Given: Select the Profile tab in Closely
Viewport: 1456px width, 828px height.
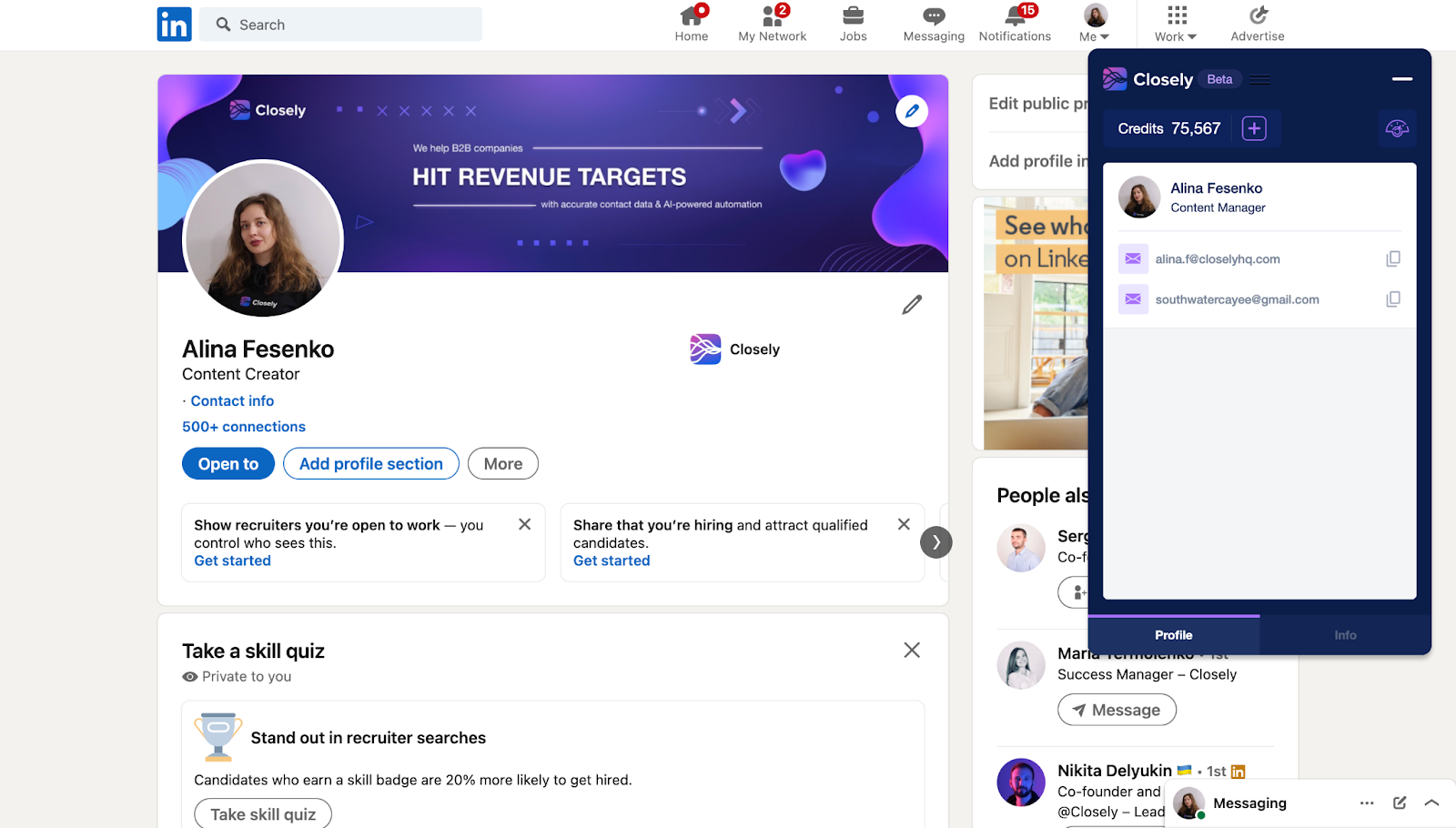Looking at the screenshot, I should [1173, 635].
